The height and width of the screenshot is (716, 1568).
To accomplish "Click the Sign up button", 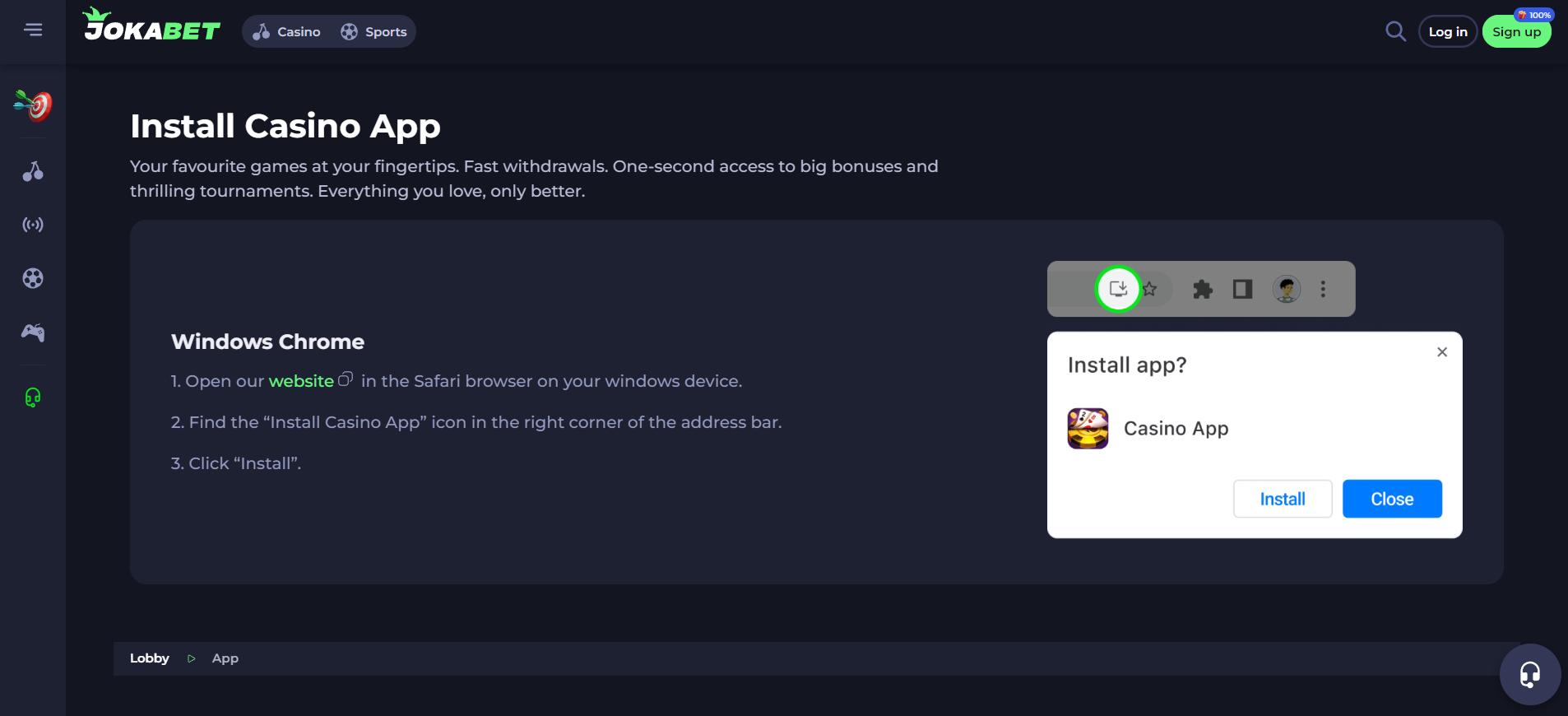I will point(1516,32).
